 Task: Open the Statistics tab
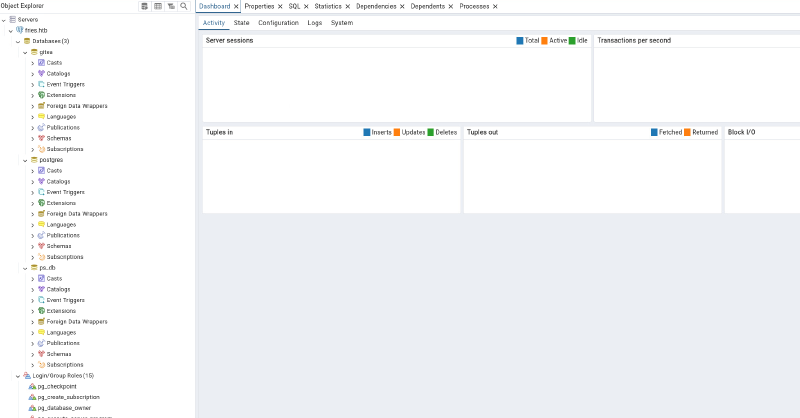(328, 6)
